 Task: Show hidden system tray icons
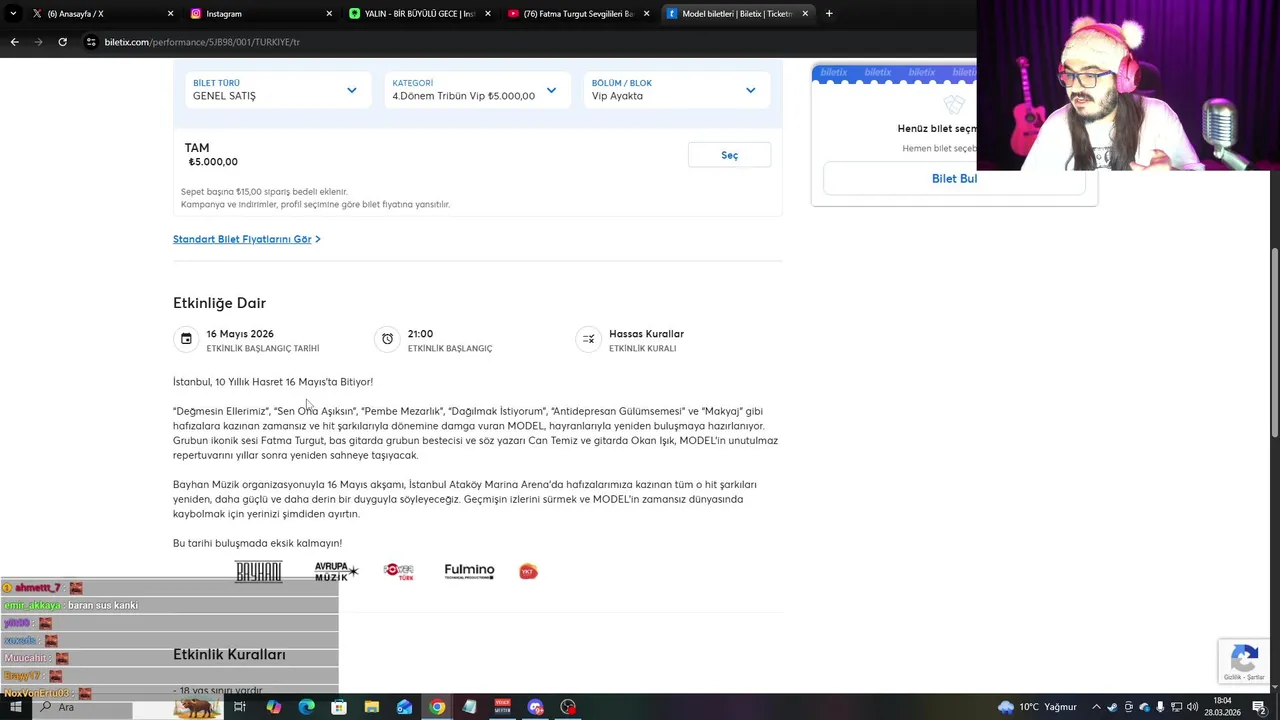1096,707
